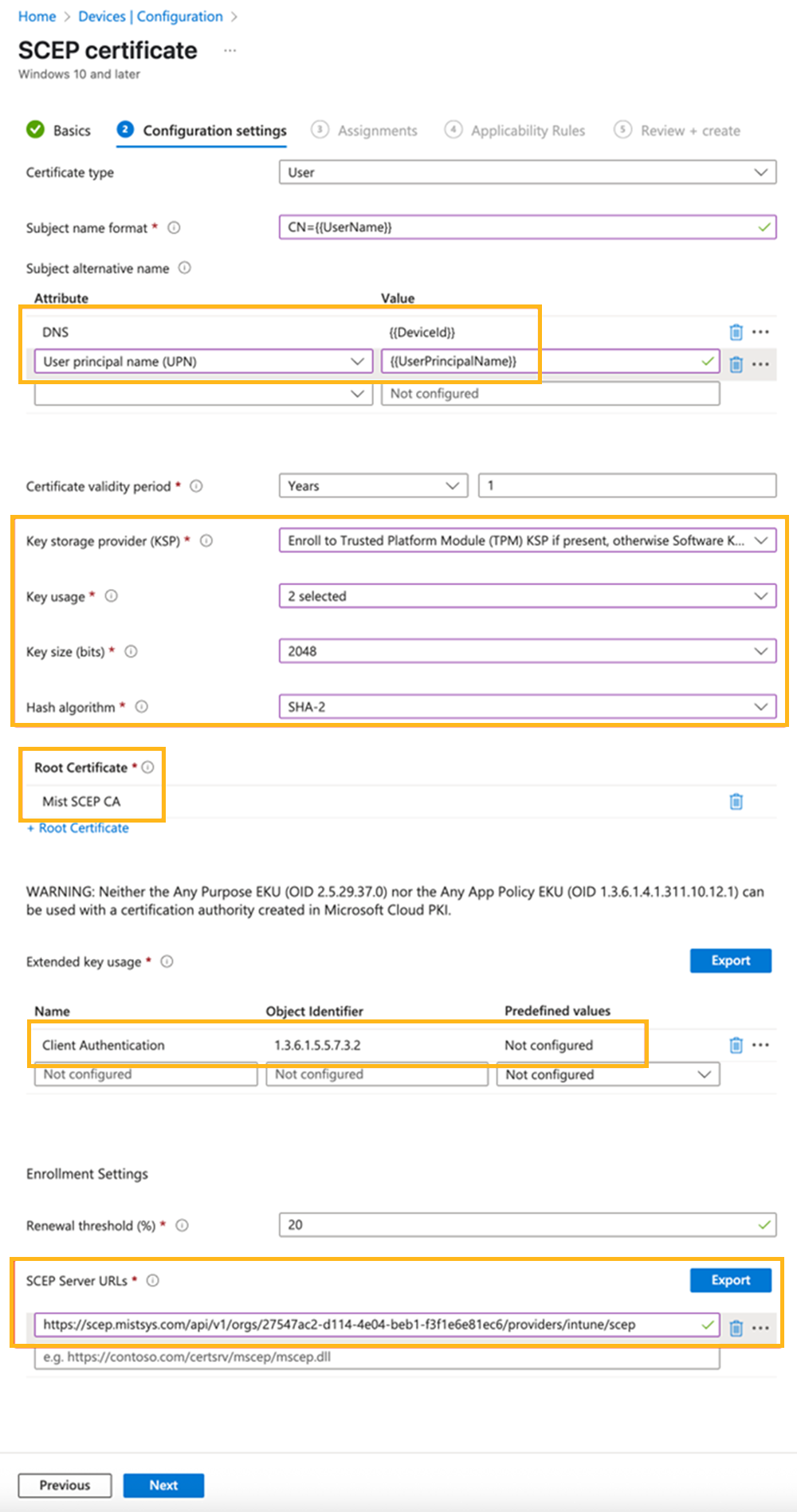This screenshot has width=797, height=1512.
Task: Show info for Subject name format
Action: tap(174, 228)
